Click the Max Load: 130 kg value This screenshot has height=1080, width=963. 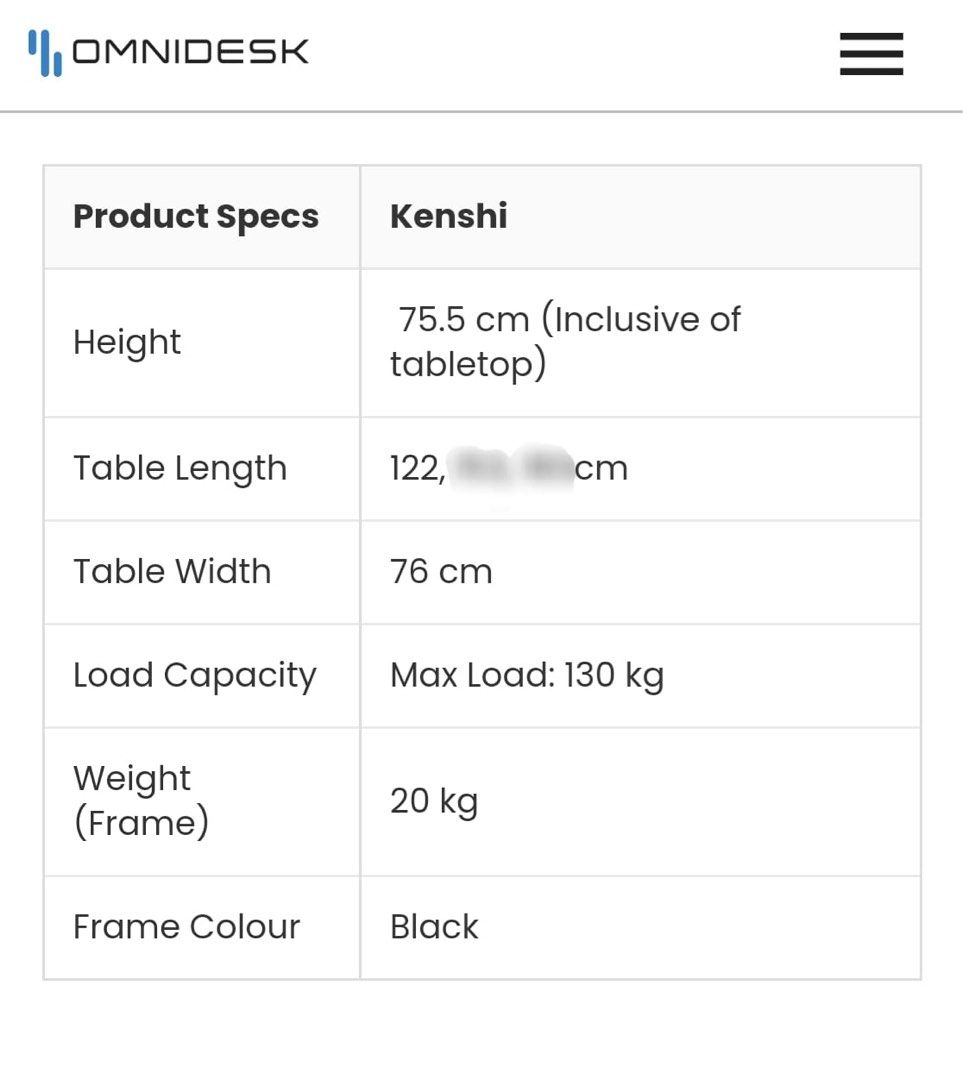[527, 675]
